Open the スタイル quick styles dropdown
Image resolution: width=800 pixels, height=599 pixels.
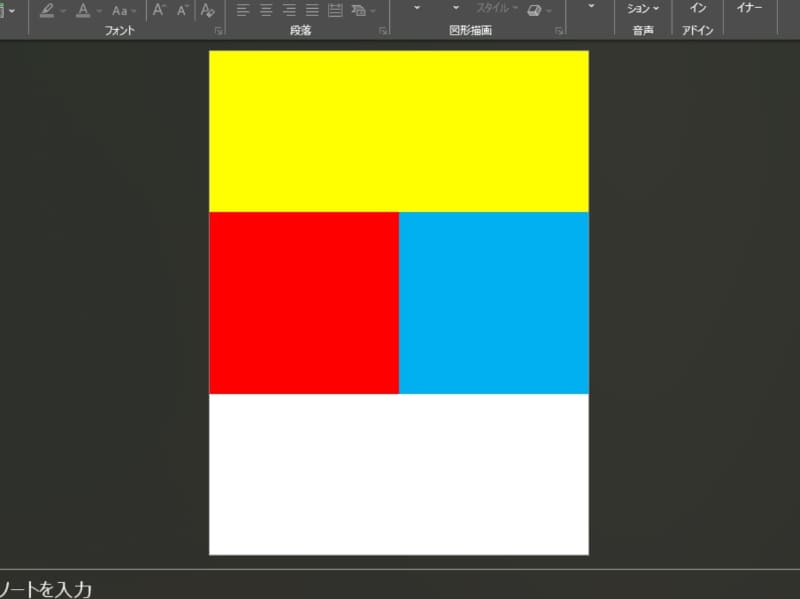(x=497, y=8)
